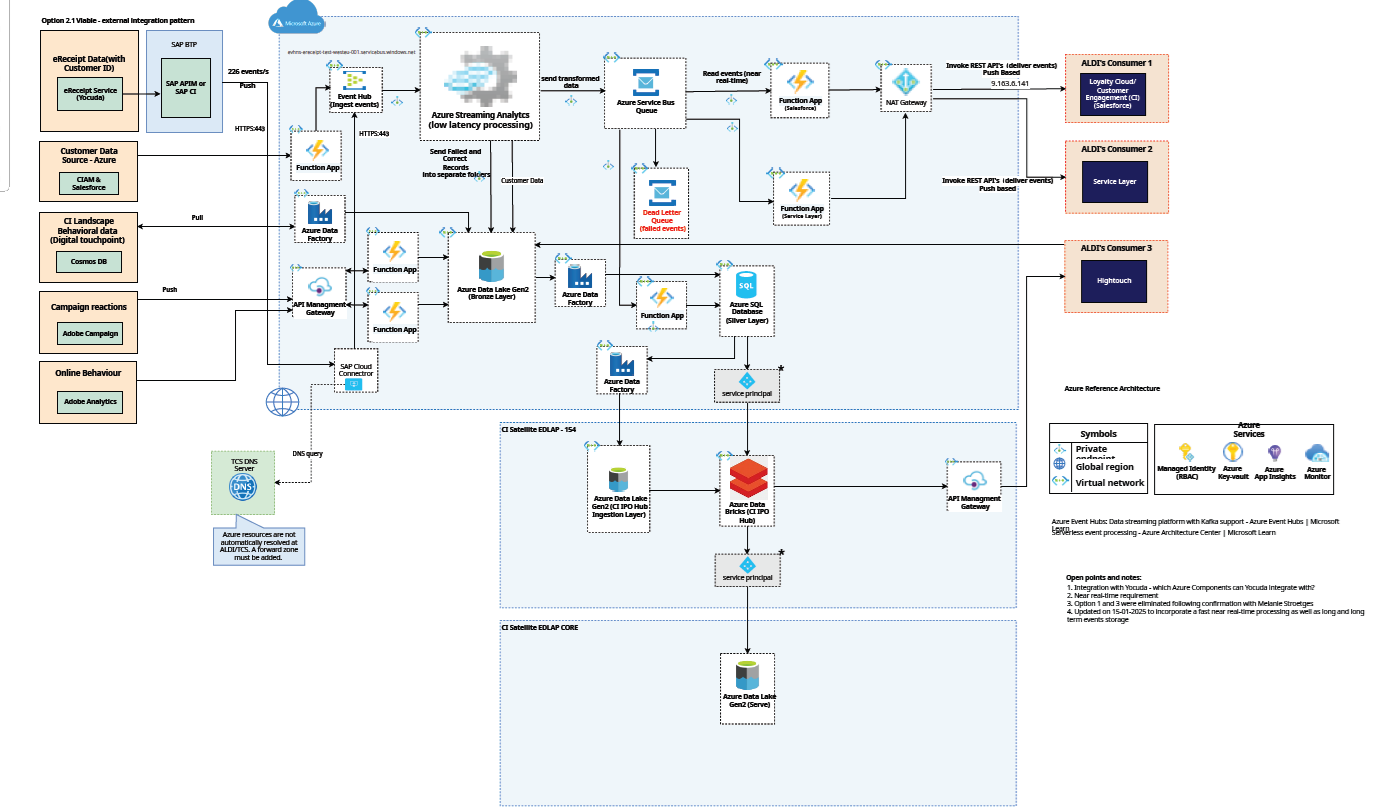Select the Azure Monitor cloud icon

point(1317,452)
